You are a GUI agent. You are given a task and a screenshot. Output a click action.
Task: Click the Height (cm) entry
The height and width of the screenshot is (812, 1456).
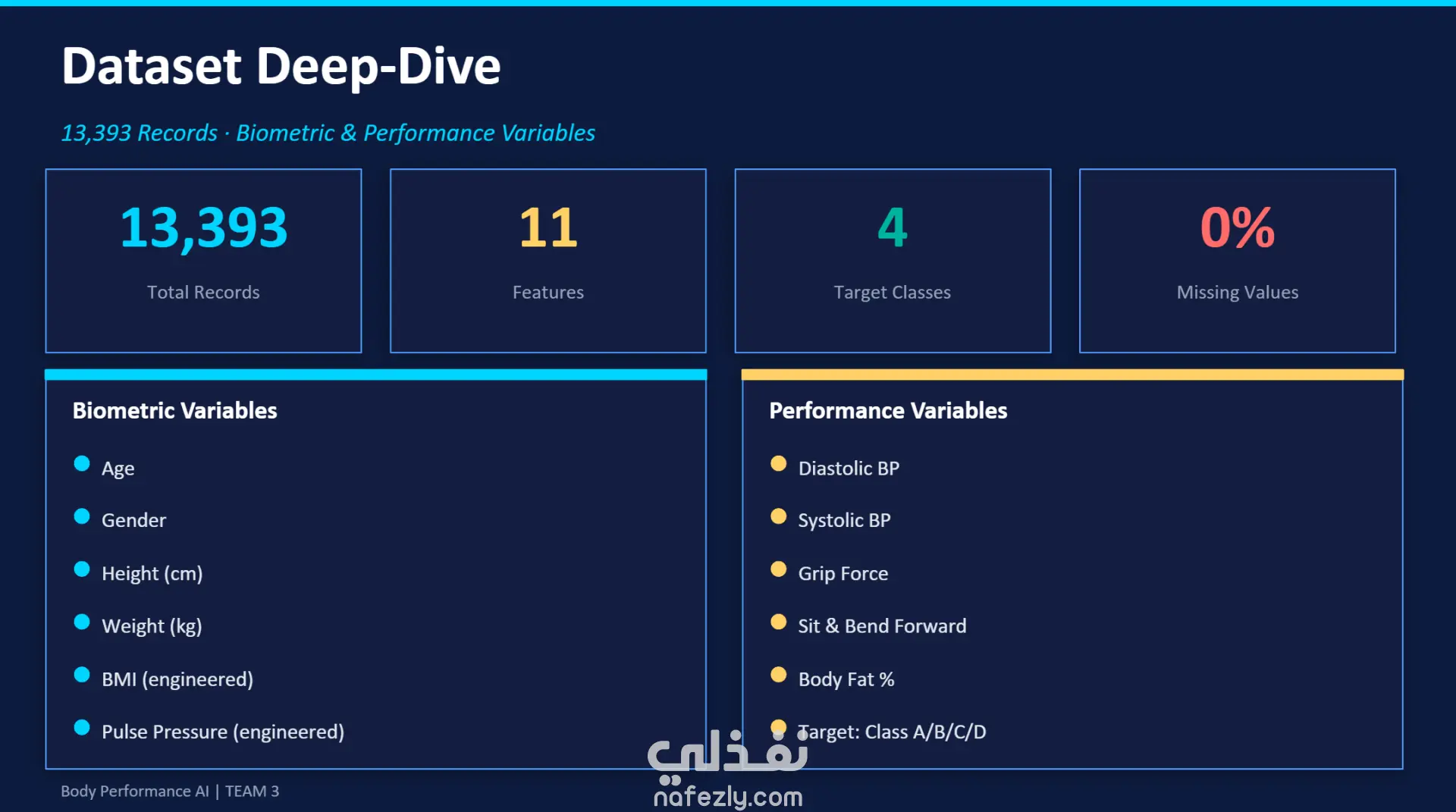(x=152, y=573)
